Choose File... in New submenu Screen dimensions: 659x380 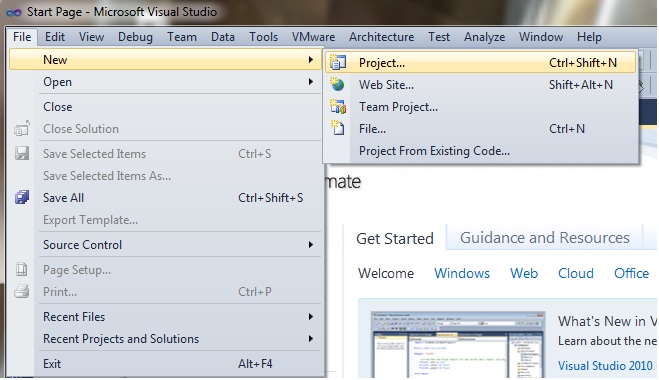(x=480, y=129)
